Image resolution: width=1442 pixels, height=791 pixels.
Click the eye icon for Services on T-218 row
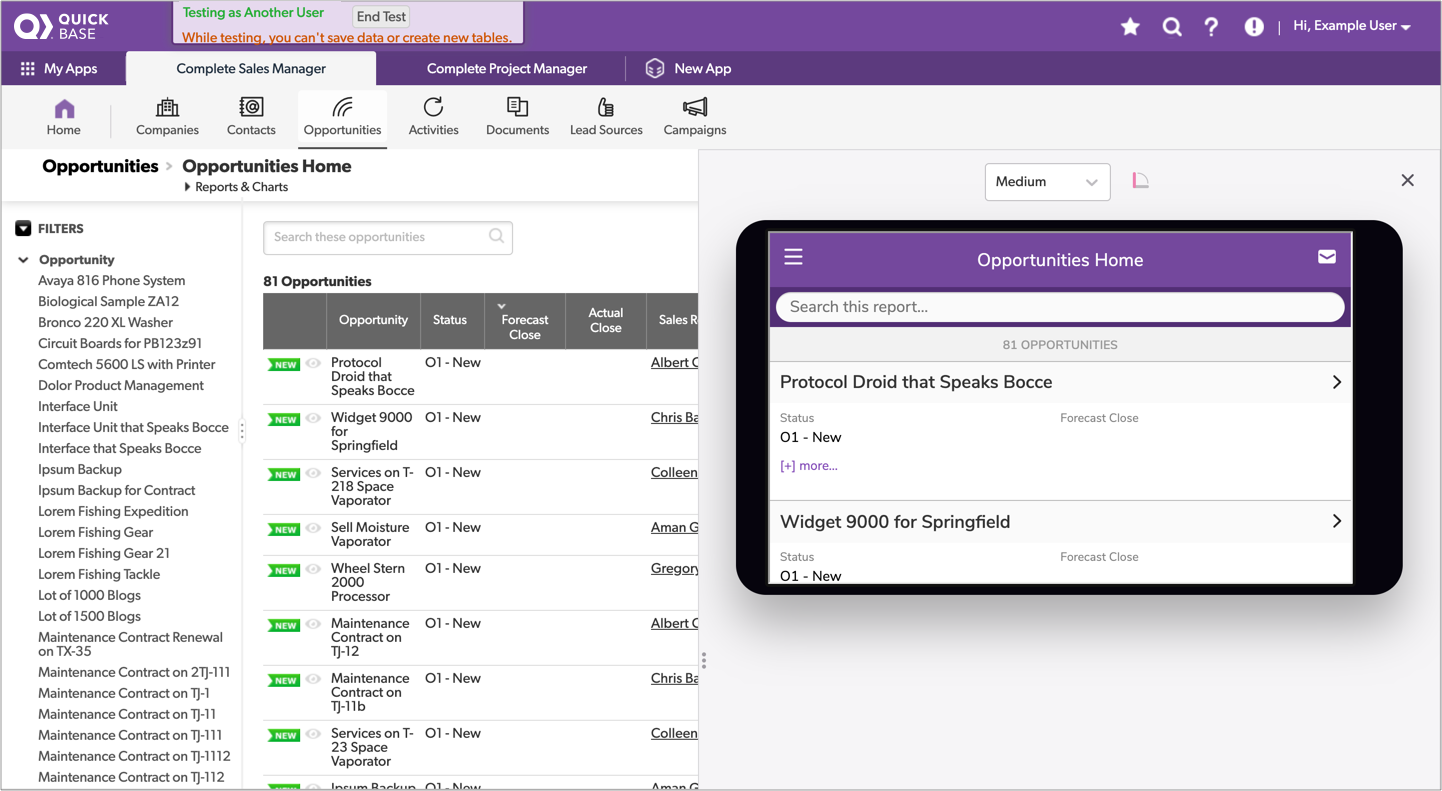point(313,474)
